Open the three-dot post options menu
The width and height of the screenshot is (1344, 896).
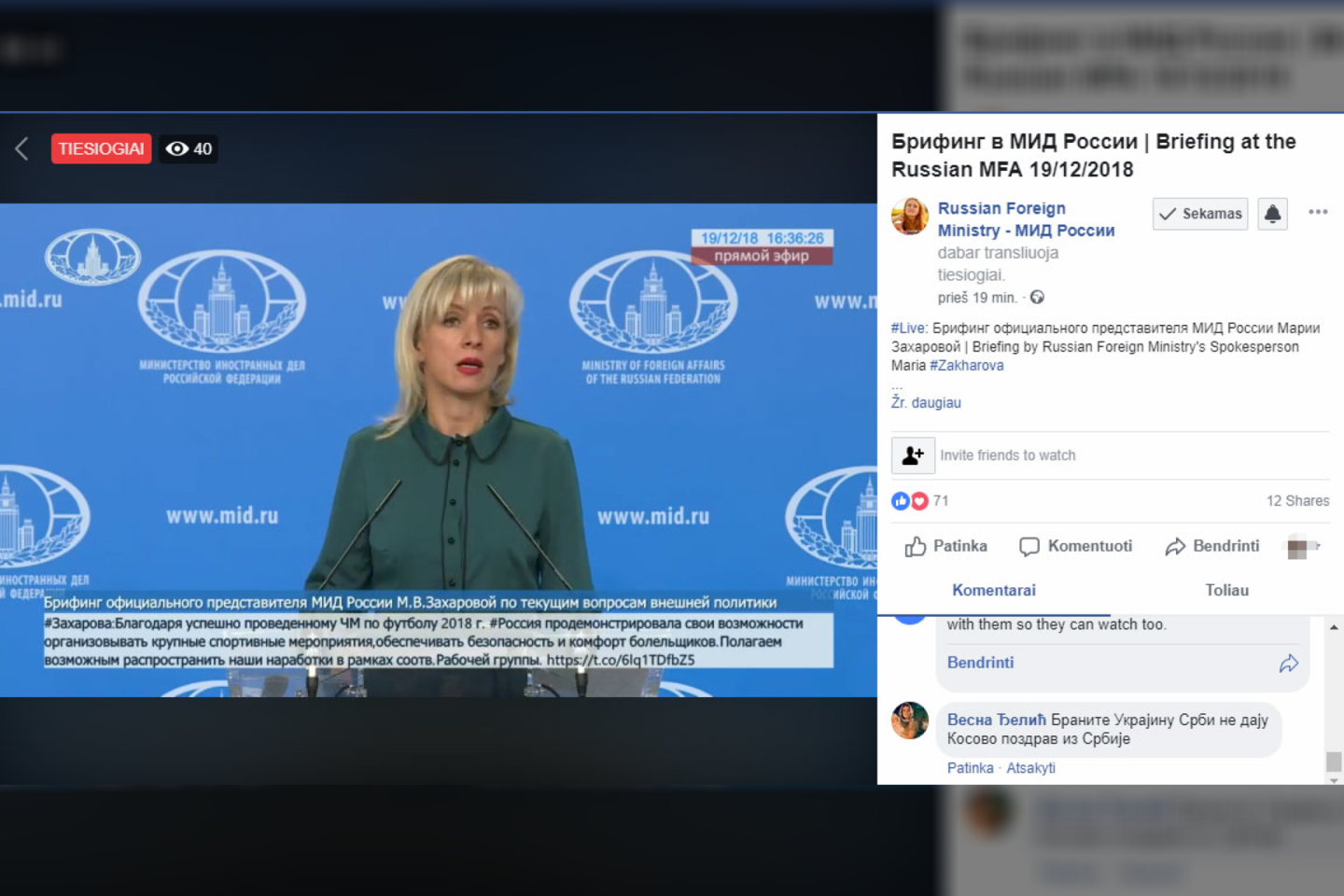pos(1318,212)
